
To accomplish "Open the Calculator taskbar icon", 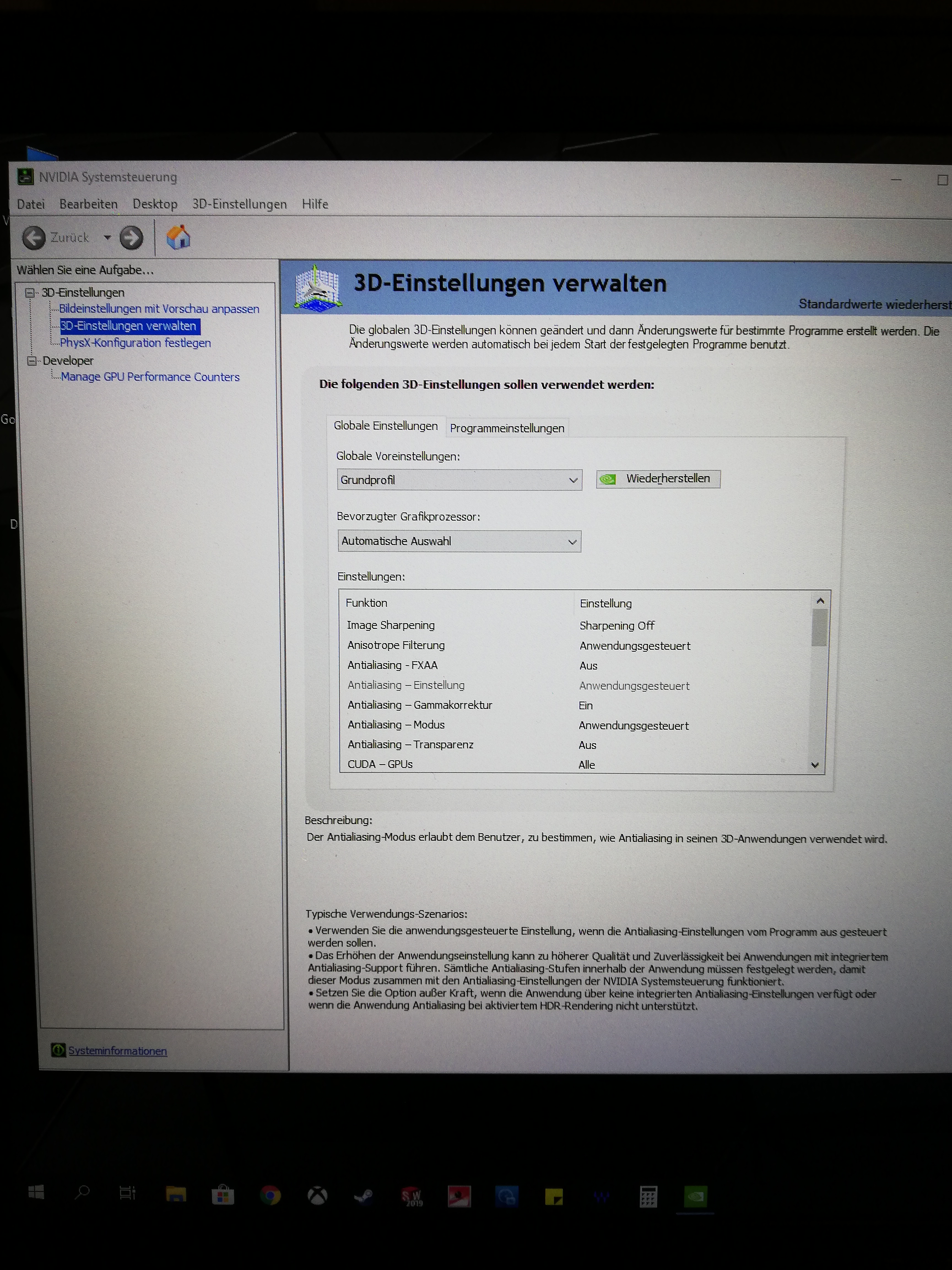I will [x=648, y=1197].
